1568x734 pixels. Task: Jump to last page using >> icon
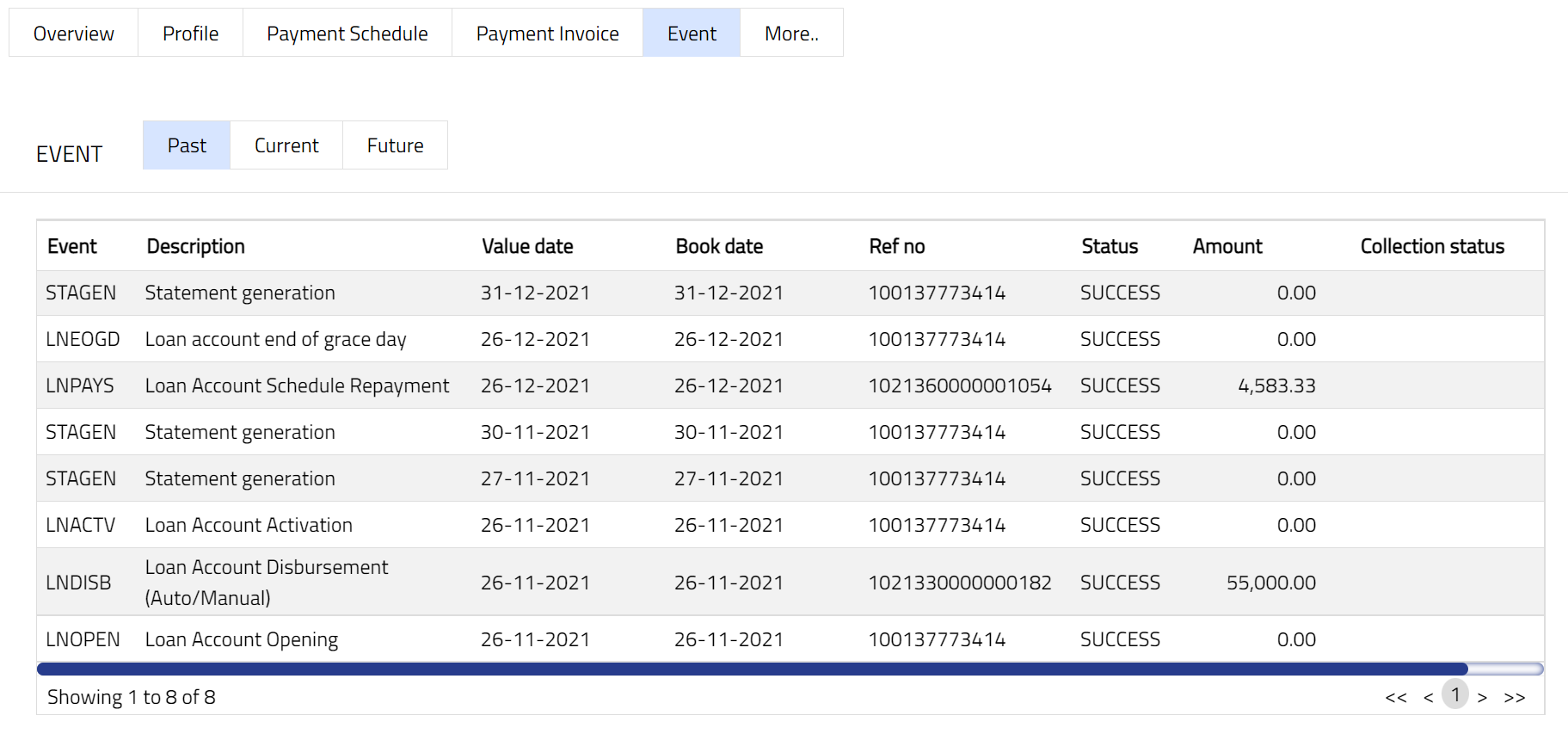point(1514,698)
